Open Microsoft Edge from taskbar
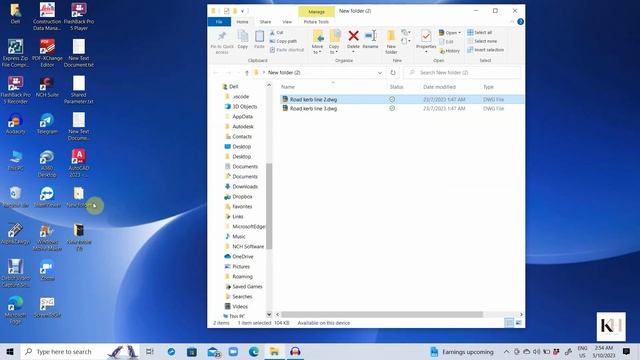 (x=254, y=352)
